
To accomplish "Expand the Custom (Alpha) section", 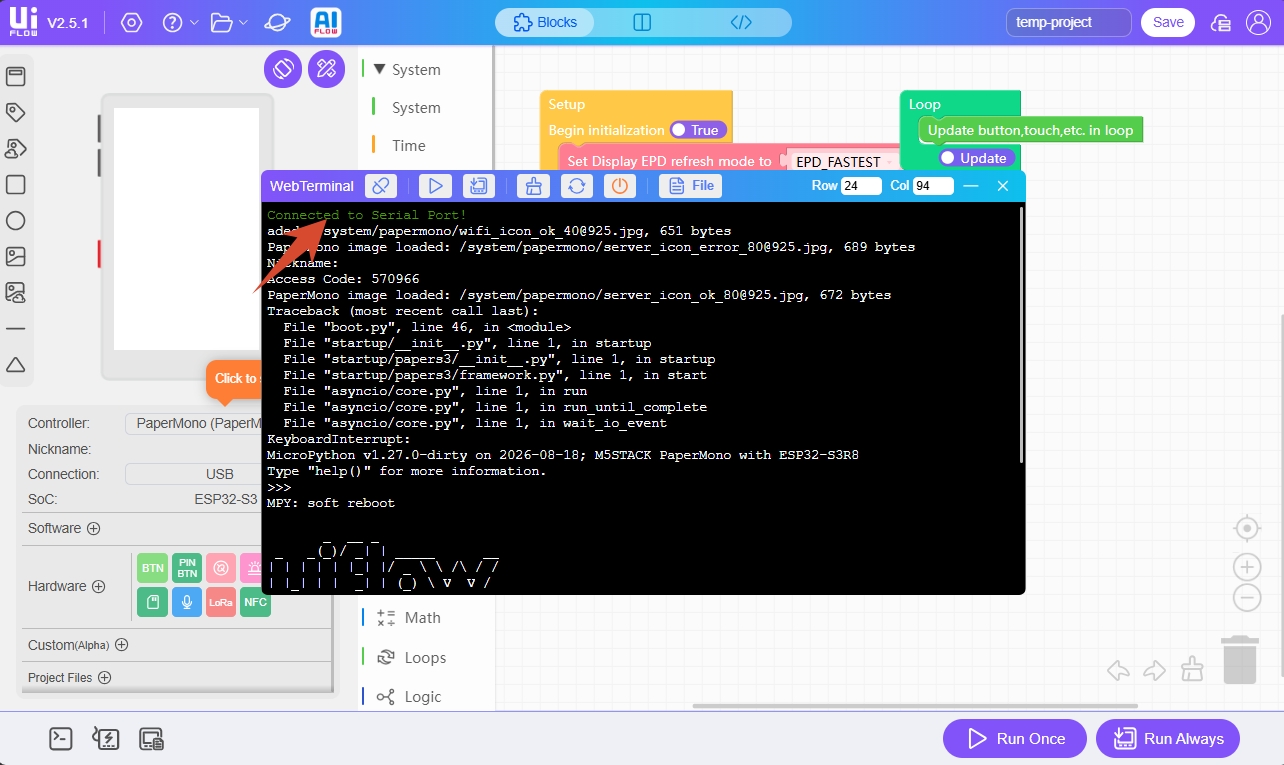I will tap(121, 645).
